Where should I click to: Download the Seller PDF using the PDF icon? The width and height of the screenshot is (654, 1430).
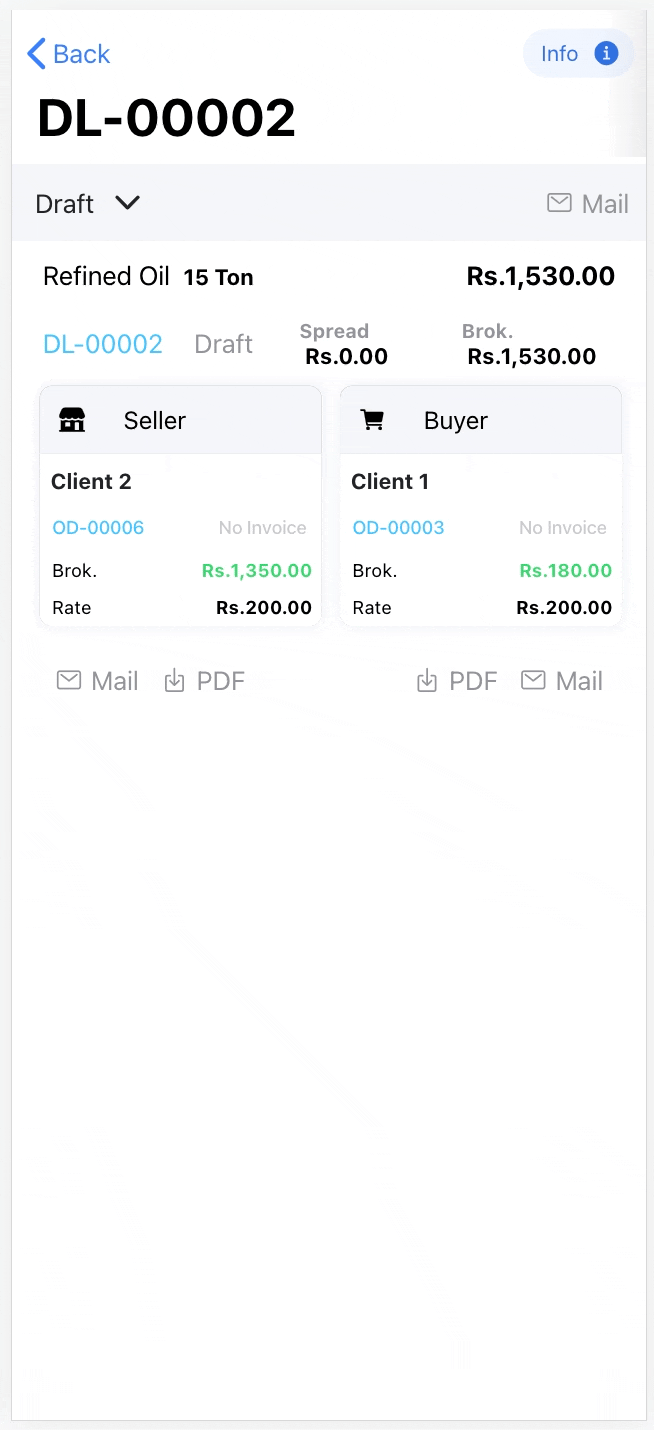176,680
